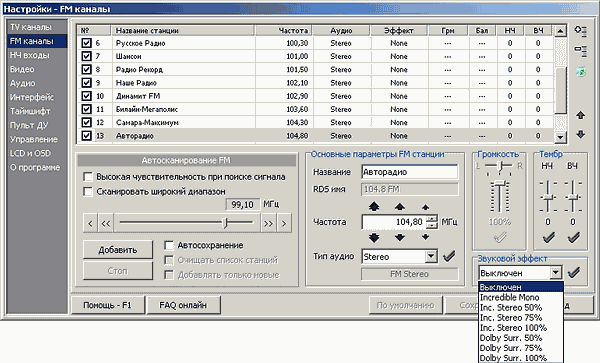The image size is (600, 363).
Task: Choose Inc. Stereo 75% effect
Action: [x=521, y=317]
